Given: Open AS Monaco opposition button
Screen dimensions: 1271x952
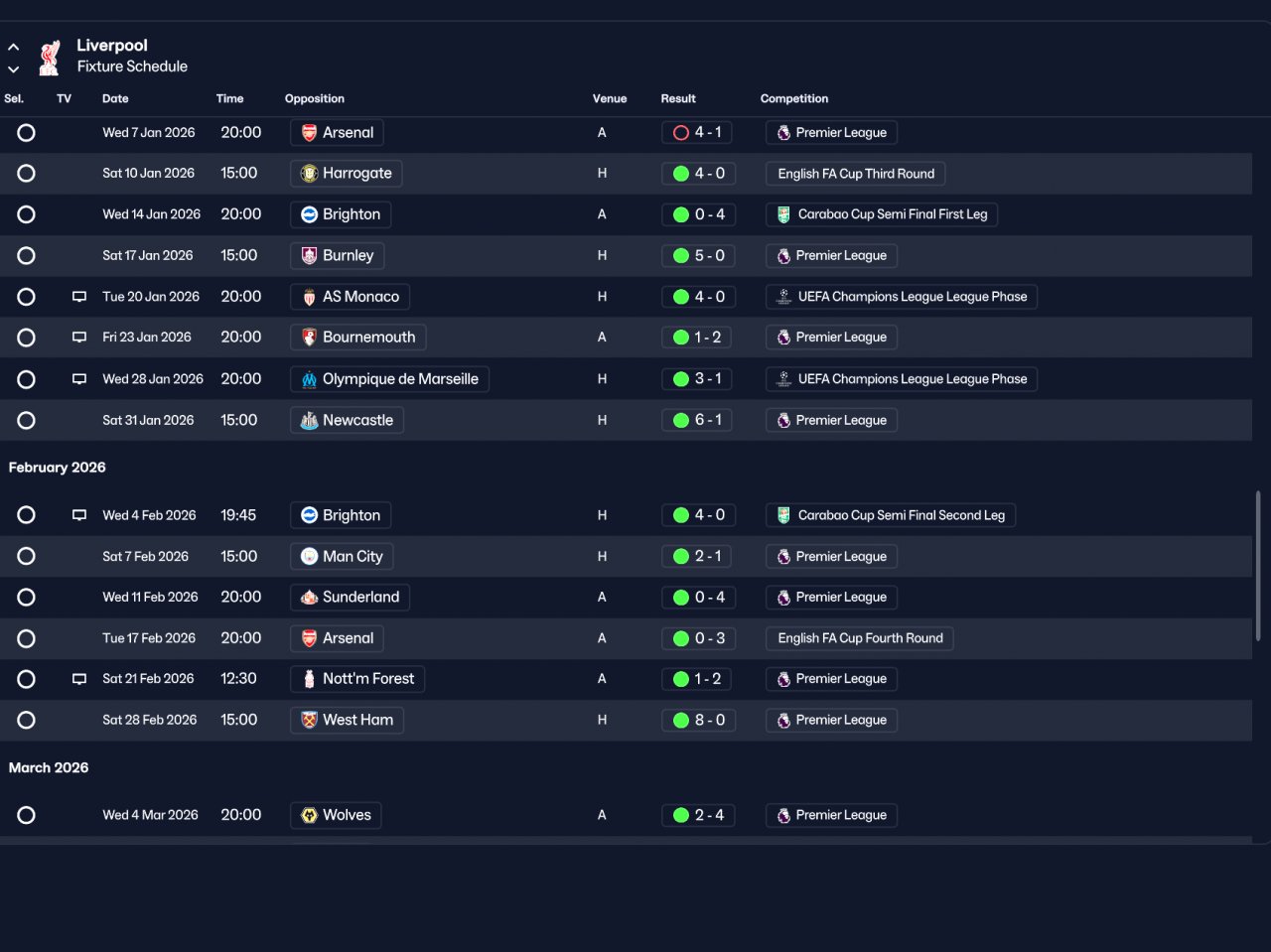Looking at the screenshot, I should pyautogui.click(x=350, y=297).
